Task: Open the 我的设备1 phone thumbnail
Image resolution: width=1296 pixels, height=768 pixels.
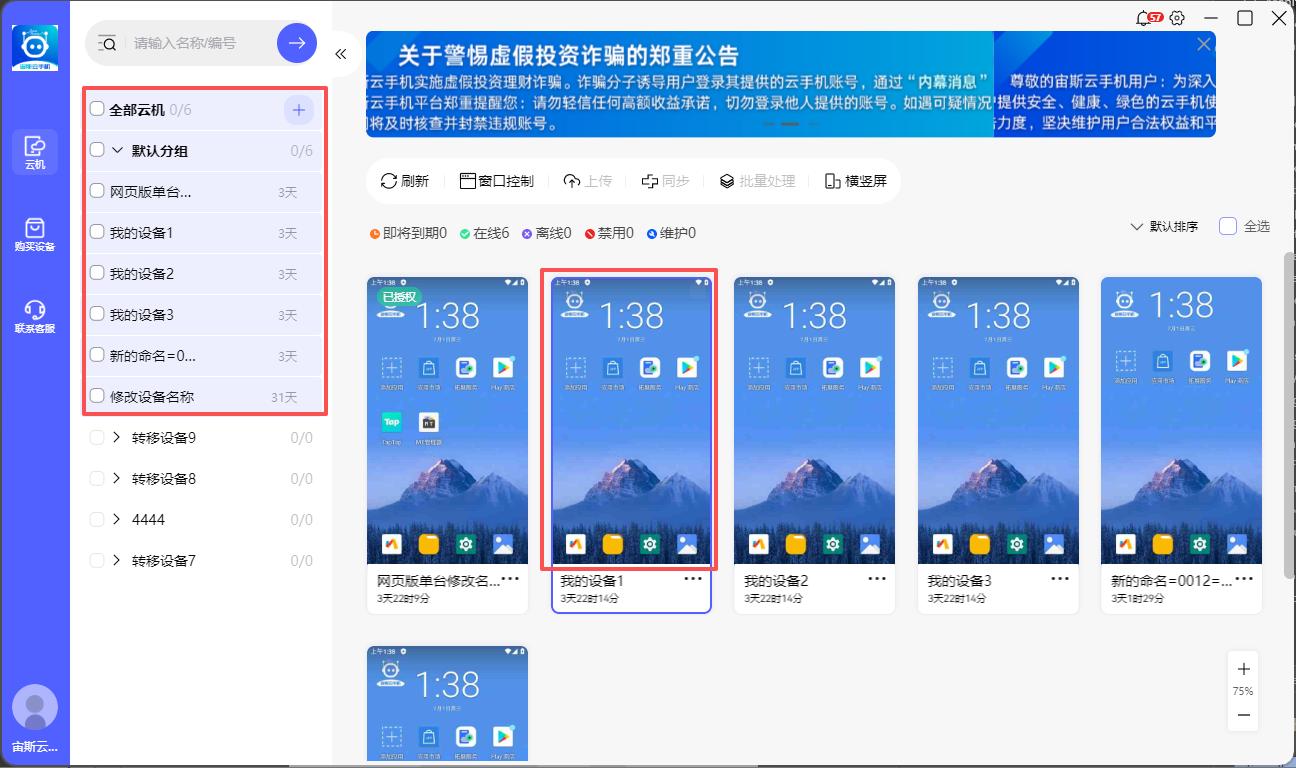Action: click(x=631, y=420)
